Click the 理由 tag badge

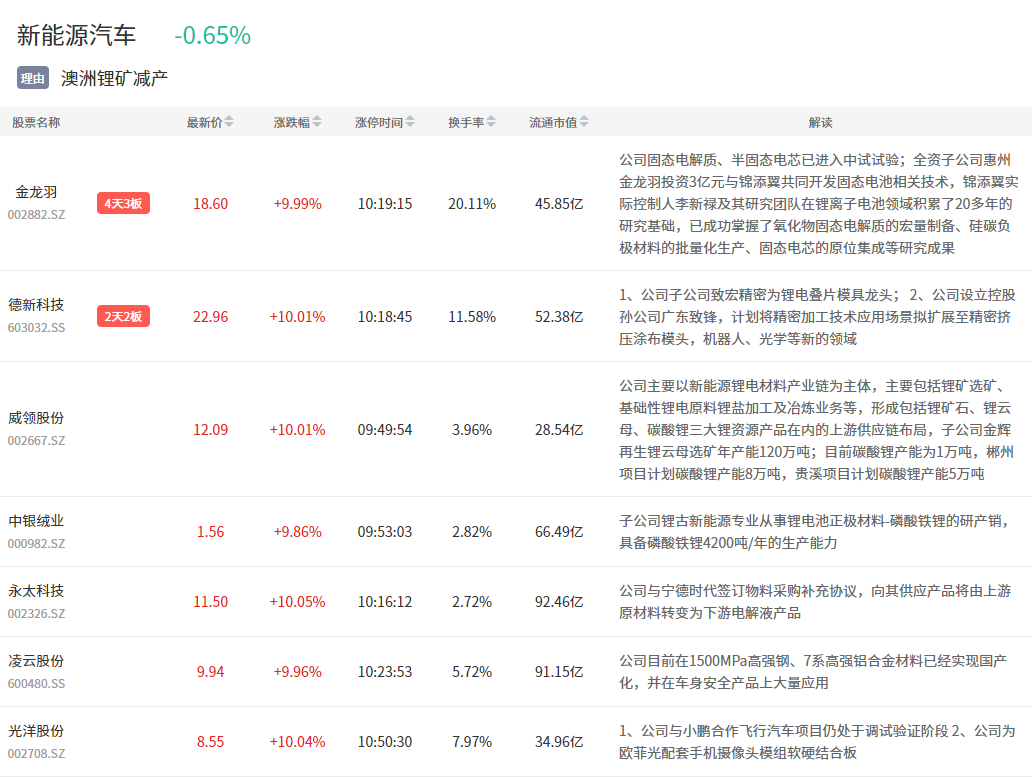click(x=33, y=78)
